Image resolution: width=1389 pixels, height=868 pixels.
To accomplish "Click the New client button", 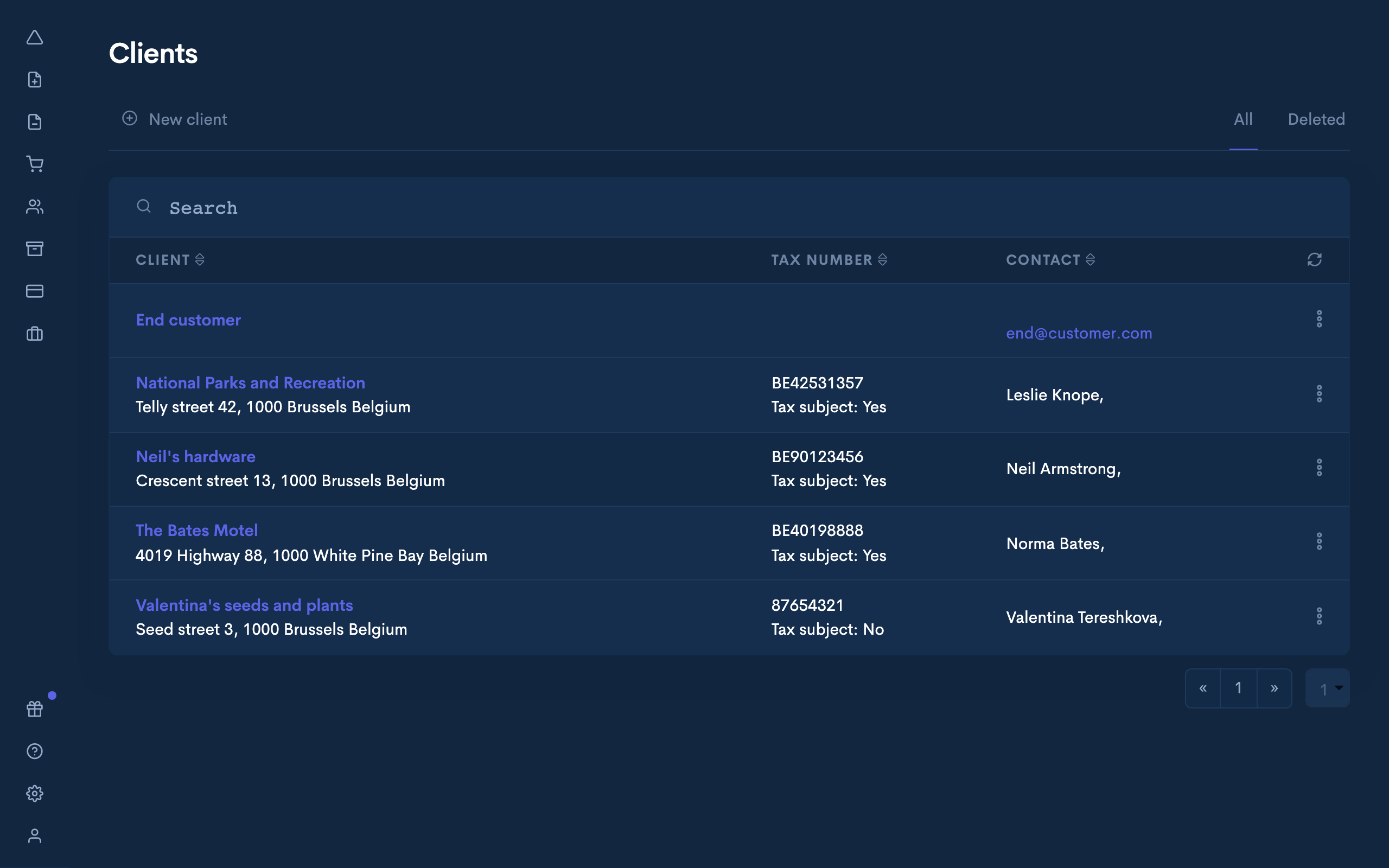I will (174, 119).
